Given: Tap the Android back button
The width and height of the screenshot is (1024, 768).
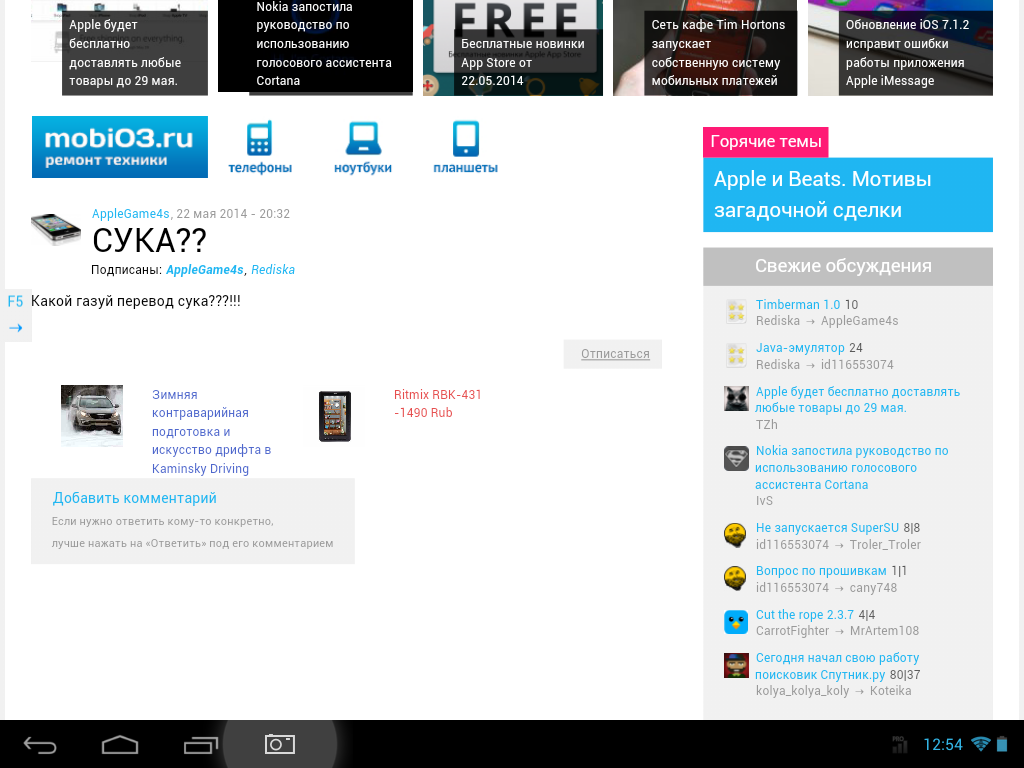Looking at the screenshot, I should [40, 744].
